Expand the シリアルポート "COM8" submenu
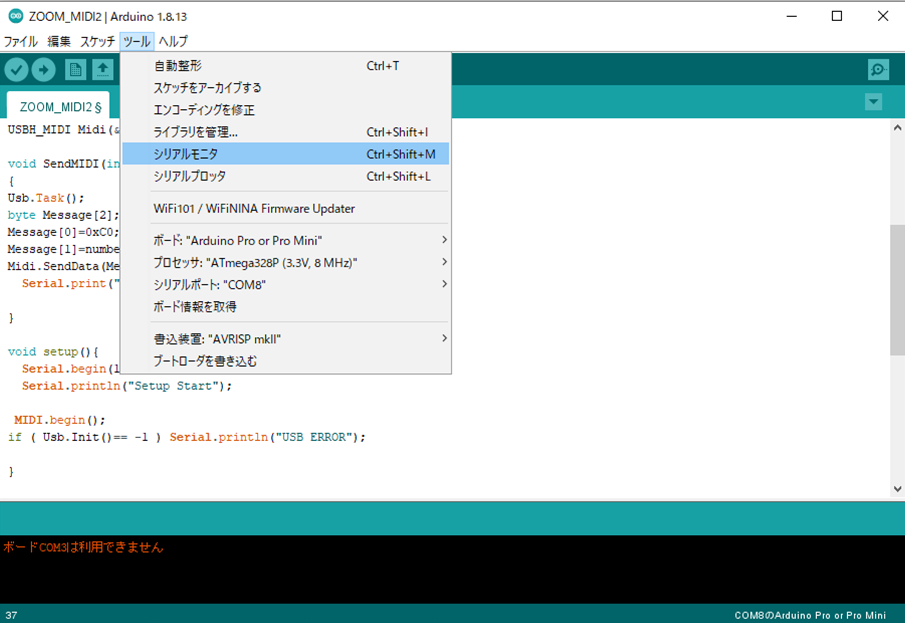This screenshot has width=905, height=623. tap(286, 284)
